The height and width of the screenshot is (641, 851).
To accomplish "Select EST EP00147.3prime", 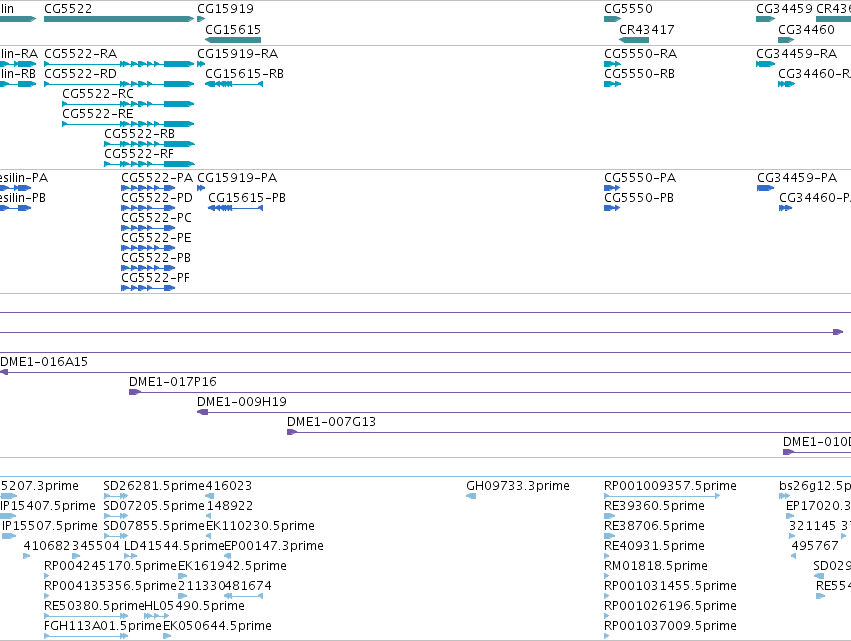I will 227,556.
